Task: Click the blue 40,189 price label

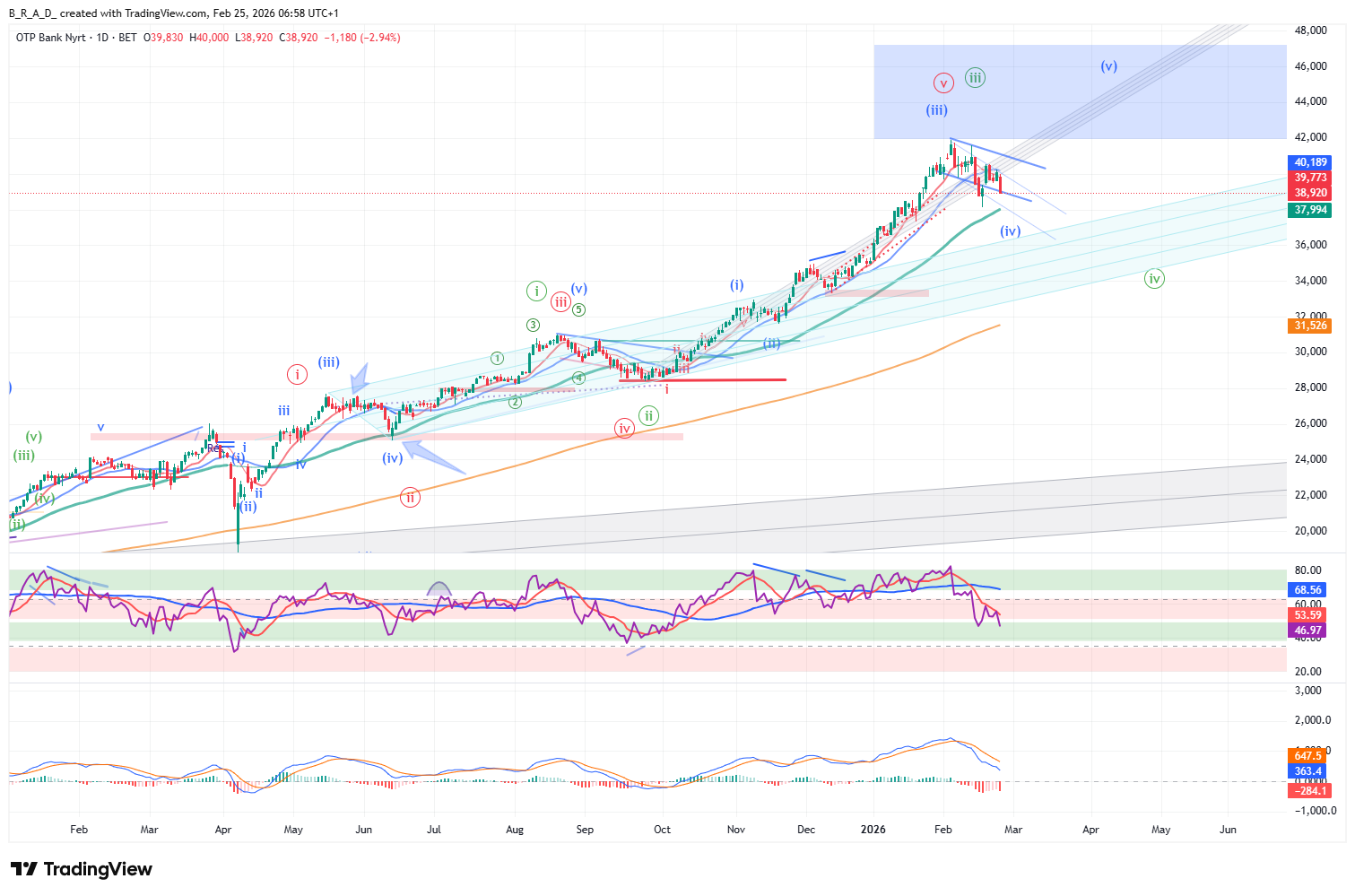Action: pos(1310,162)
